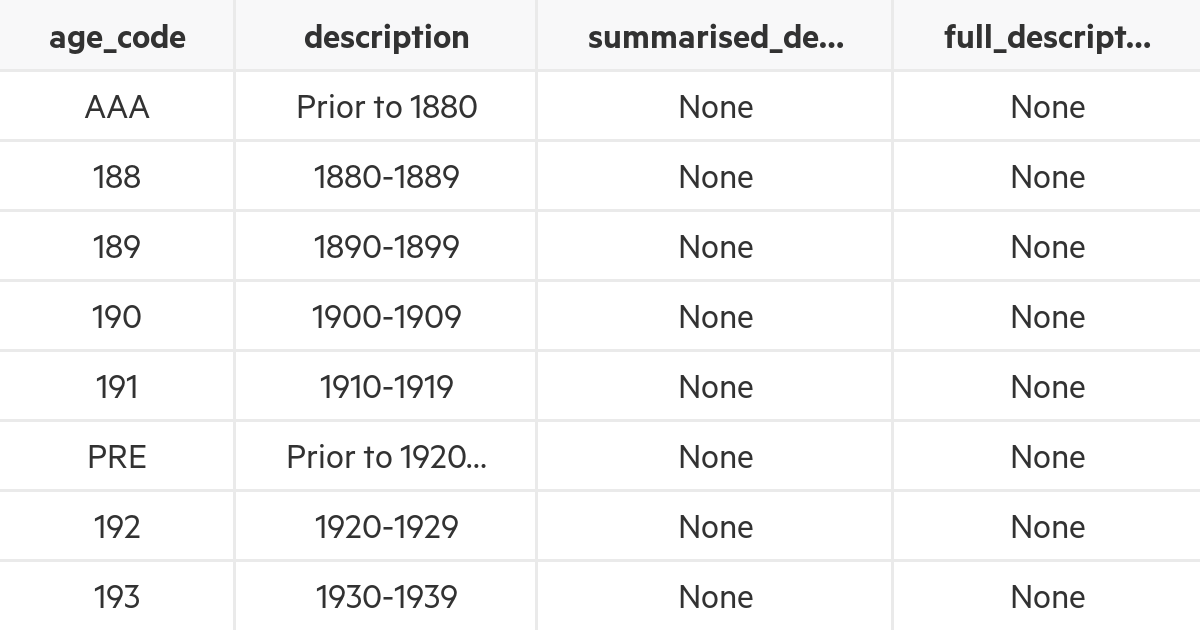Click the truncated 'Prior to 1920...' cell

pyautogui.click(x=386, y=457)
